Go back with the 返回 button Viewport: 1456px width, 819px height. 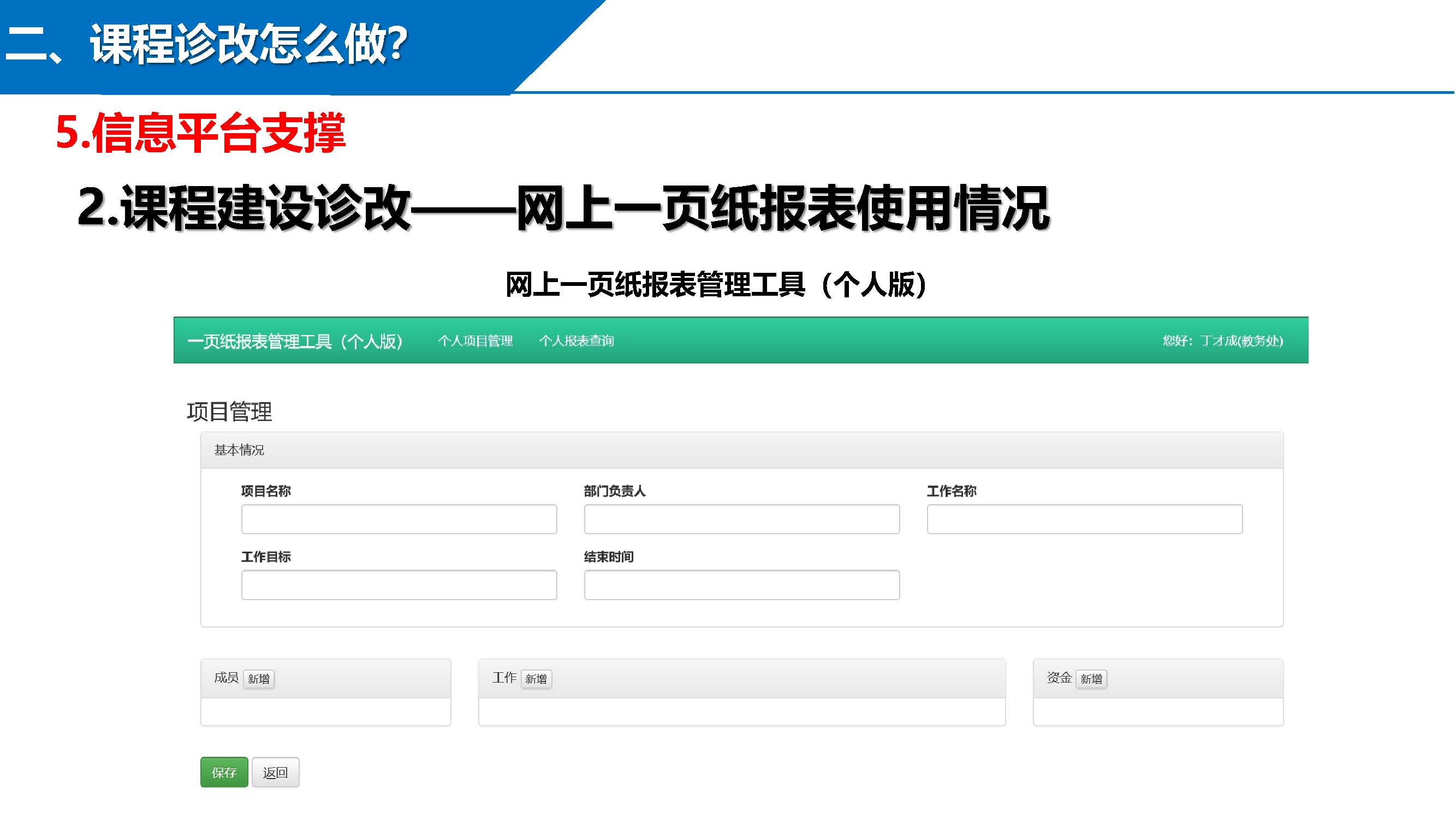coord(276,773)
